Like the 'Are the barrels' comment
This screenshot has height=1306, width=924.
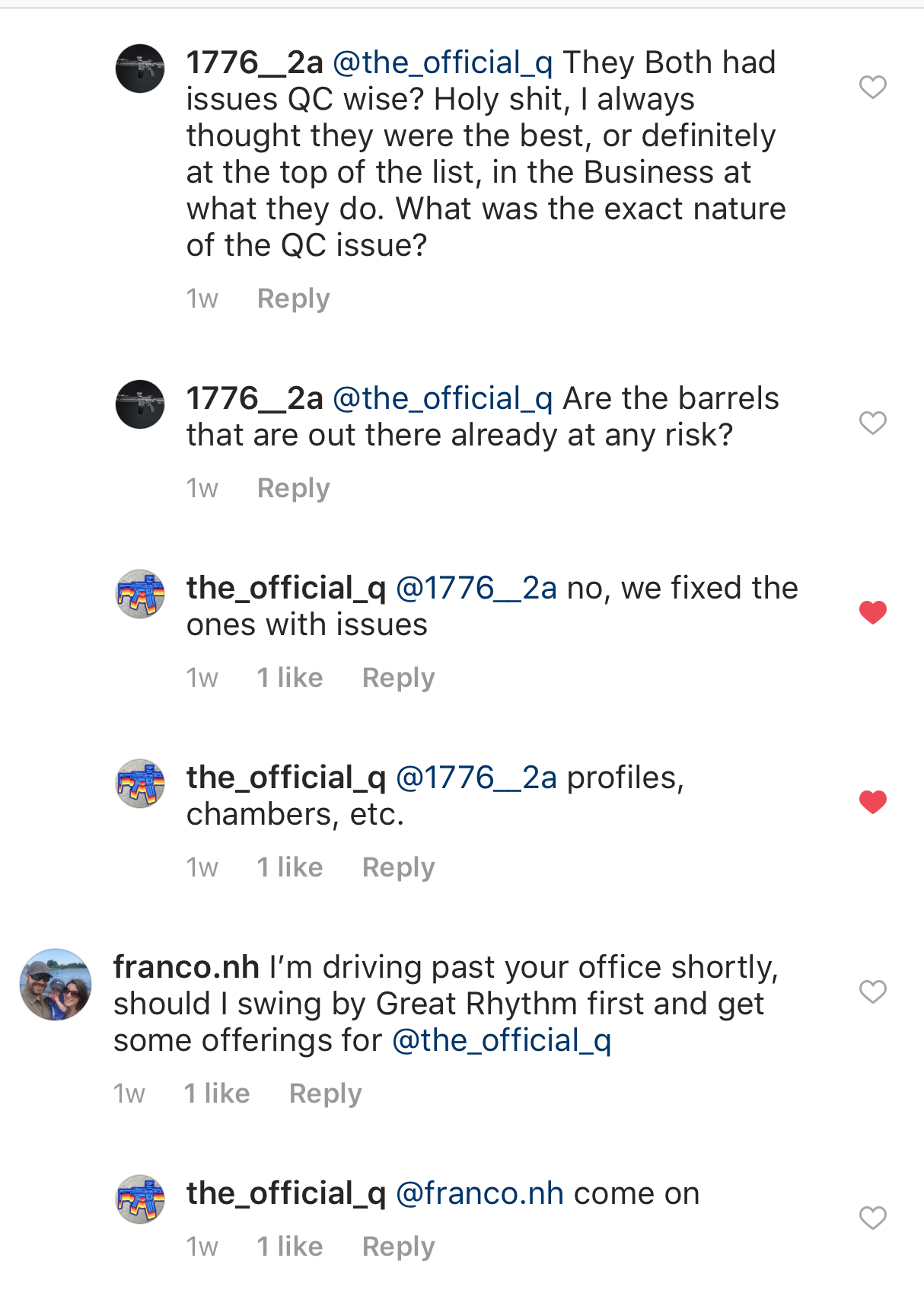[872, 423]
